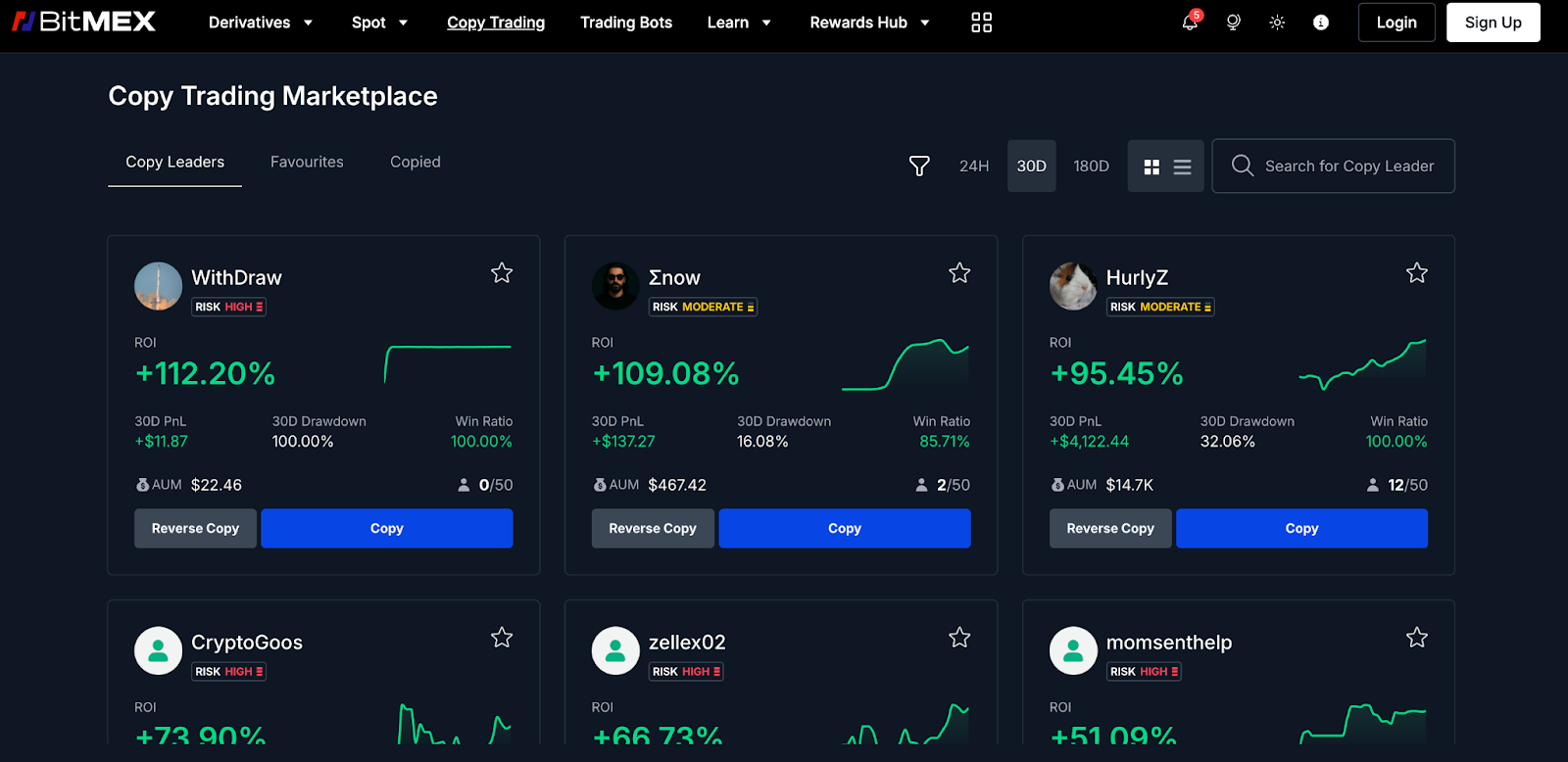Open WithDraw profile avatar
The height and width of the screenshot is (762, 1568).
(x=158, y=286)
